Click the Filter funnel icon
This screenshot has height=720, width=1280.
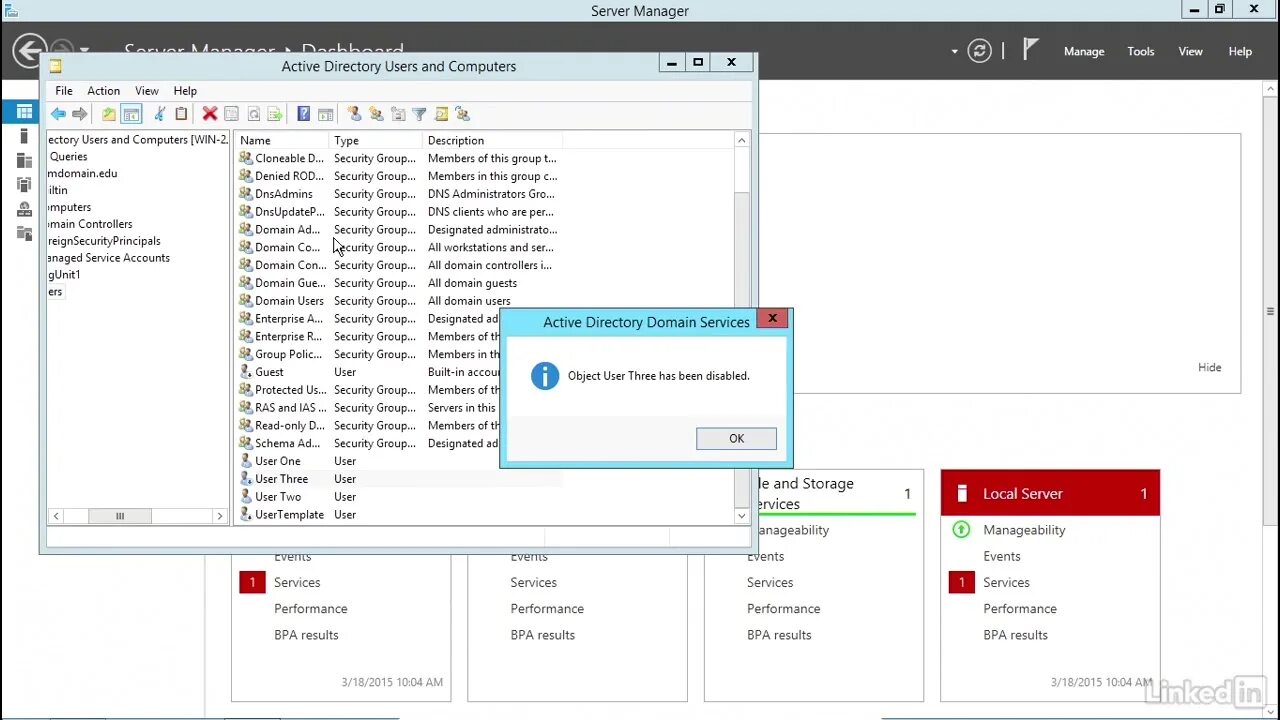pyautogui.click(x=420, y=114)
